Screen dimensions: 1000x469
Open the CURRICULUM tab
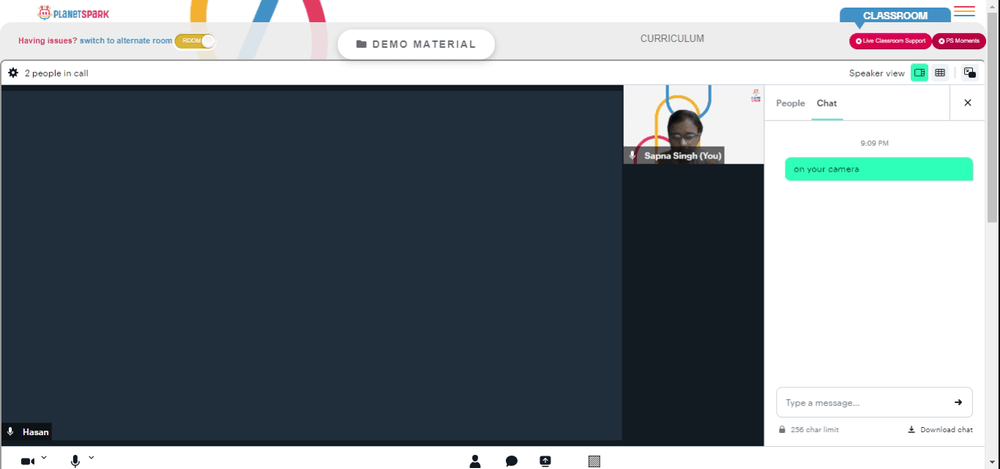point(672,38)
